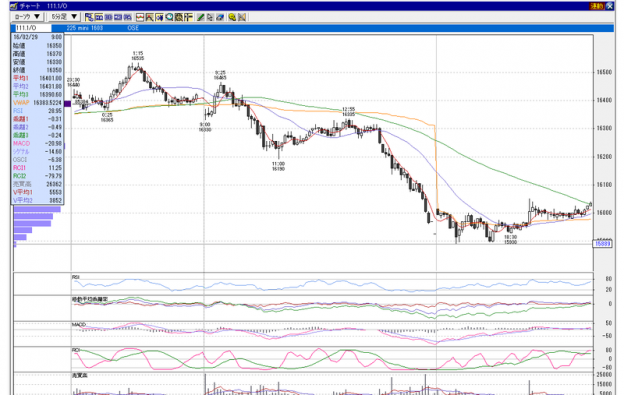Screen dimensions: 624x395
Task: Select the arrow pointer tool in toolbar
Action: tap(210, 17)
